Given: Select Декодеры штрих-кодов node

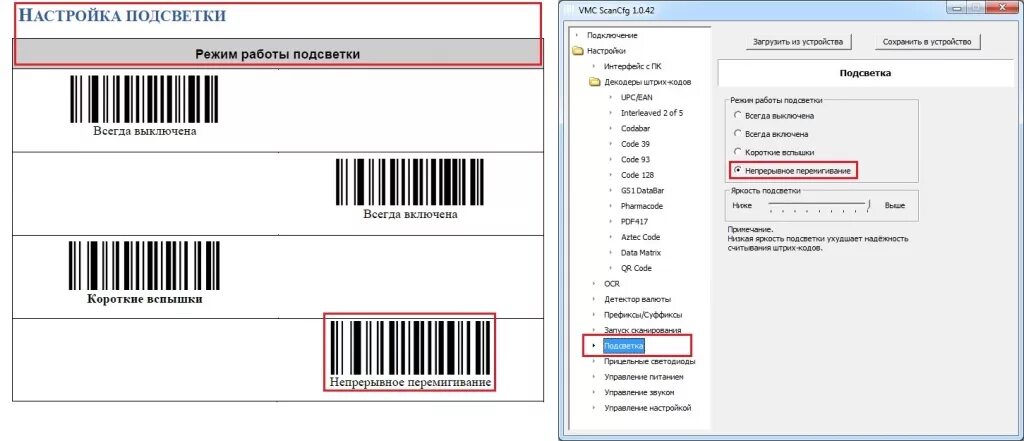Looking at the screenshot, I should pos(647,82).
